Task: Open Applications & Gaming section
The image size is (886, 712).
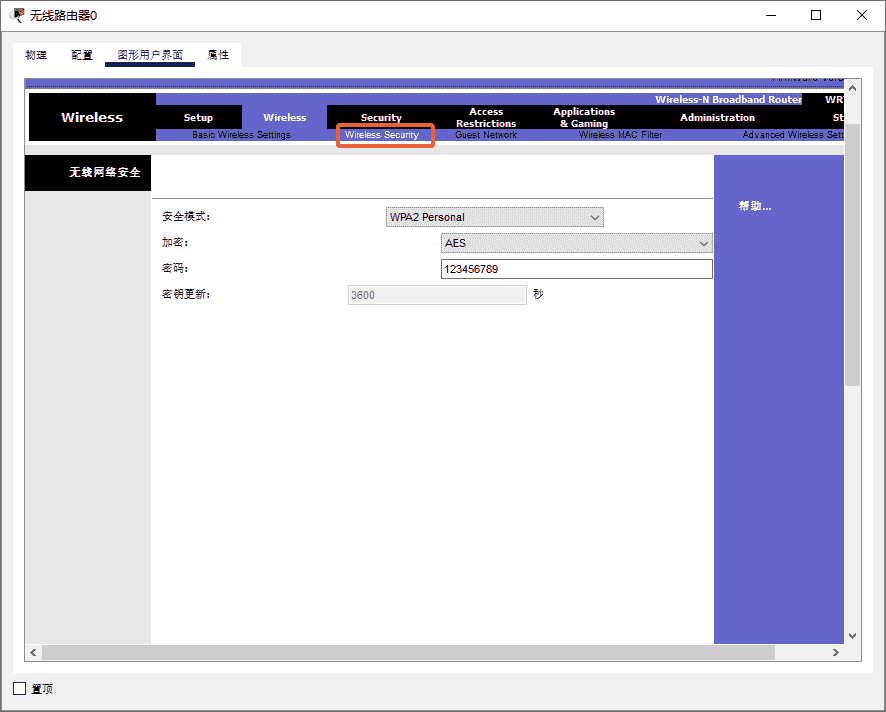Action: tap(584, 118)
